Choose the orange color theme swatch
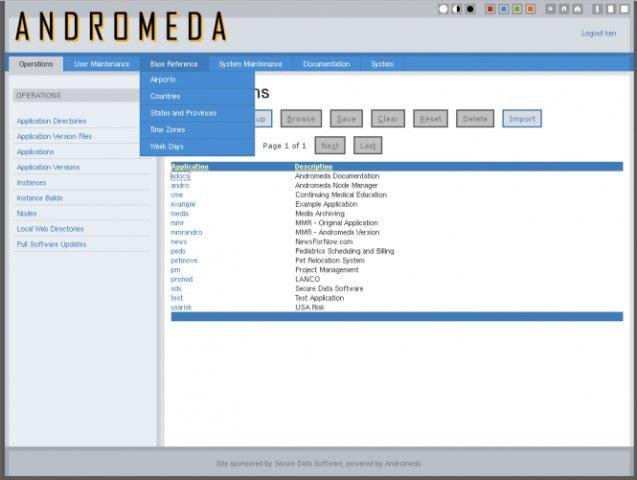The width and height of the screenshot is (637, 480). point(531,9)
